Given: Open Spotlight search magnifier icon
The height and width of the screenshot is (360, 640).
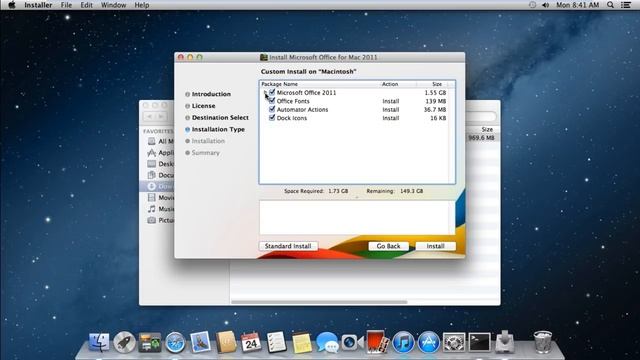Looking at the screenshot, I should point(610,5).
